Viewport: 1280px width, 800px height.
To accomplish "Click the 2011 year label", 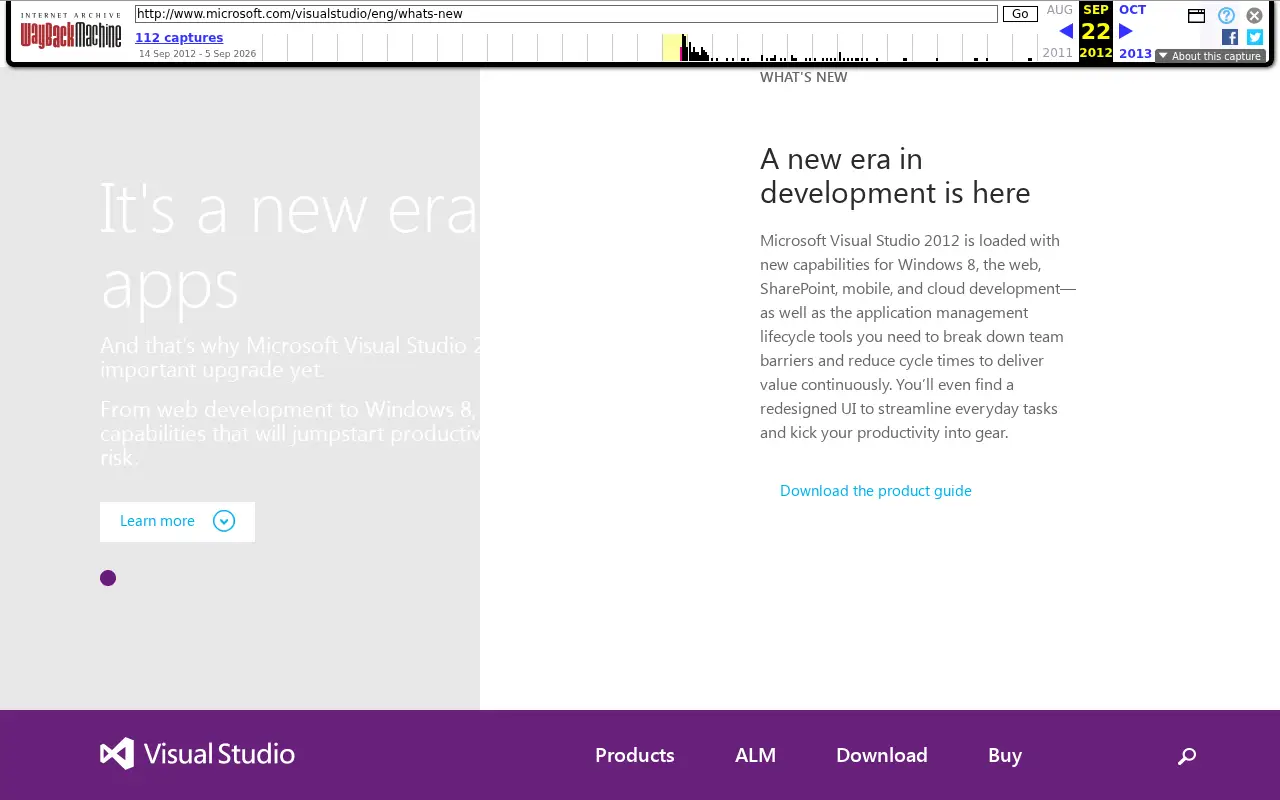I will pyautogui.click(x=1057, y=53).
